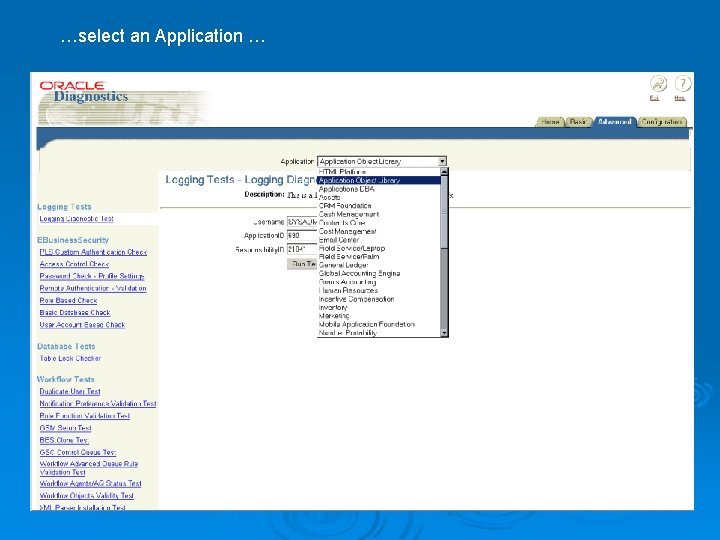This screenshot has width=720, height=540.
Task: Click the dropdown list scrollbar thumb
Action: (x=444, y=212)
